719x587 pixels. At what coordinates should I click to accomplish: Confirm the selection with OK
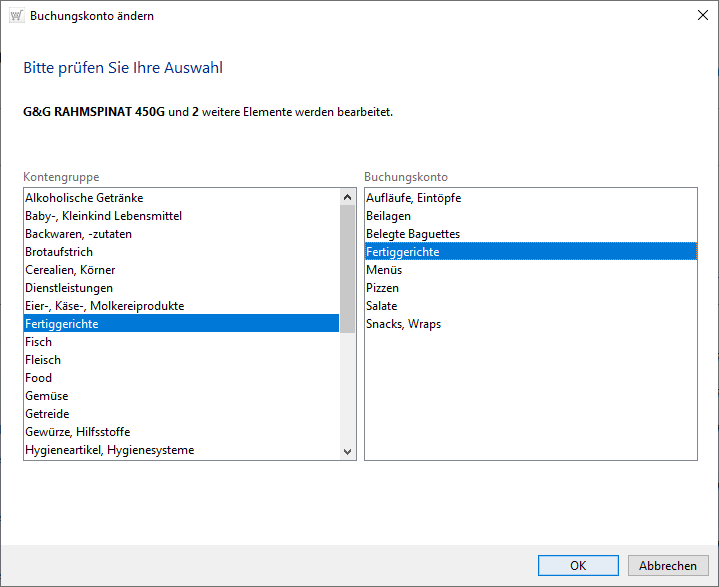pyautogui.click(x=578, y=565)
